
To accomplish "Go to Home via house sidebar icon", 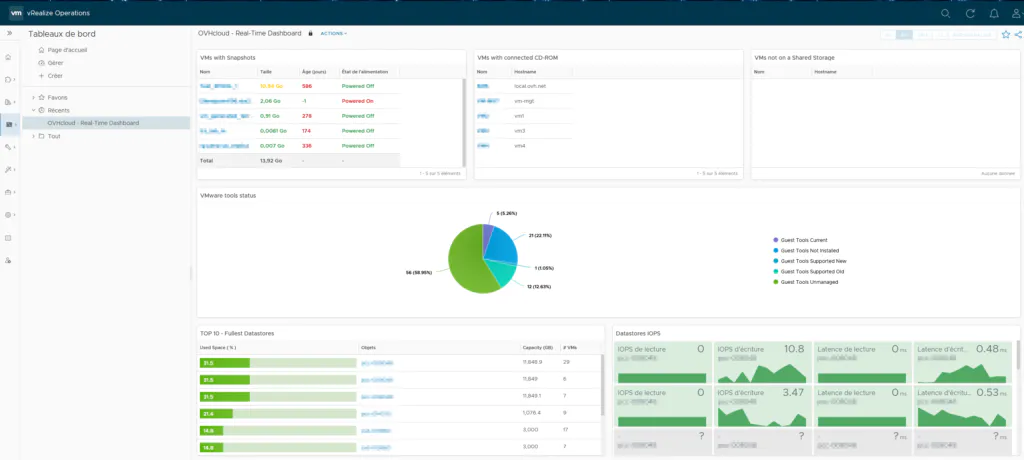I will 8,58.
